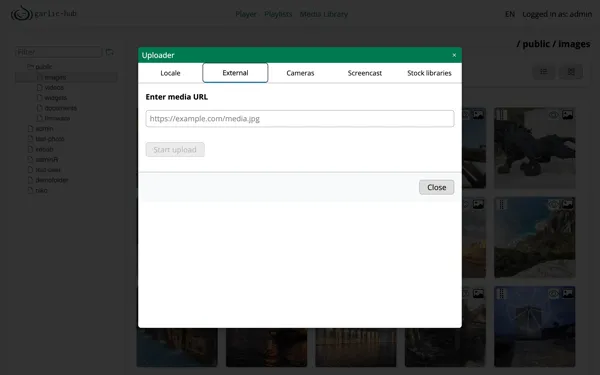Open the Playlists menu item
Screen dimensions: 600x375
[278, 14]
